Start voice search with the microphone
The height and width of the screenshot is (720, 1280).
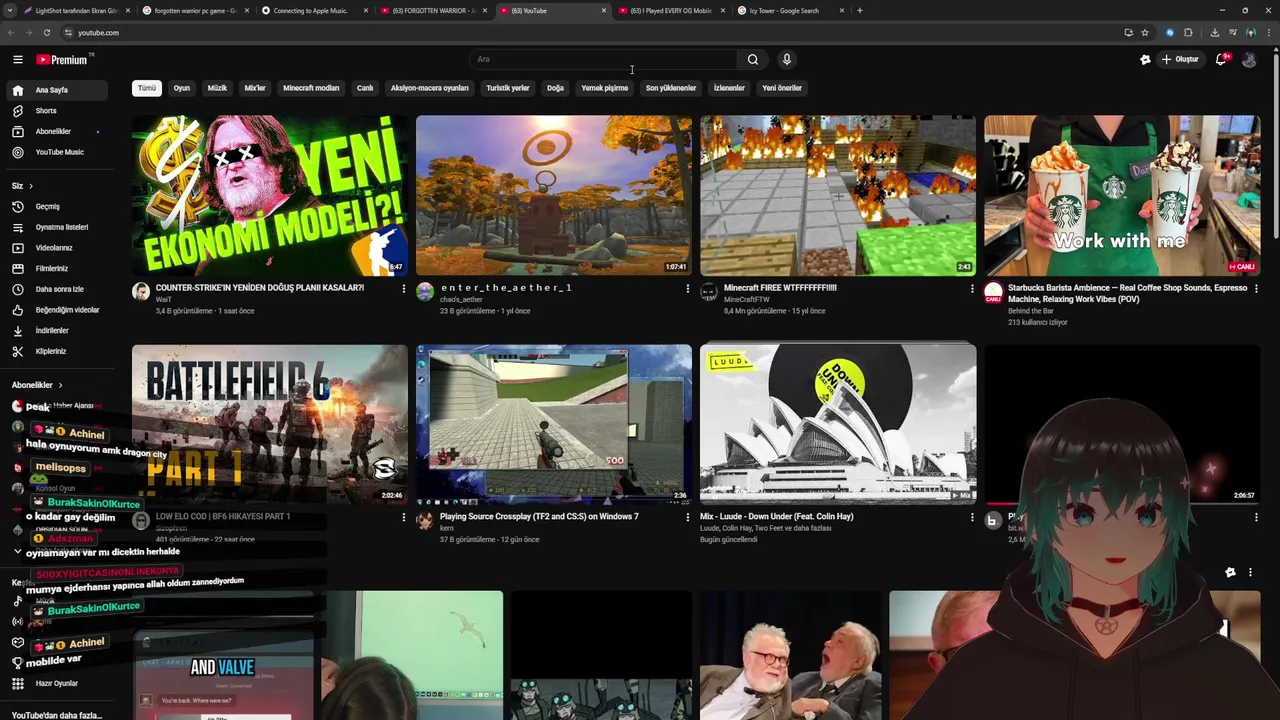point(787,60)
